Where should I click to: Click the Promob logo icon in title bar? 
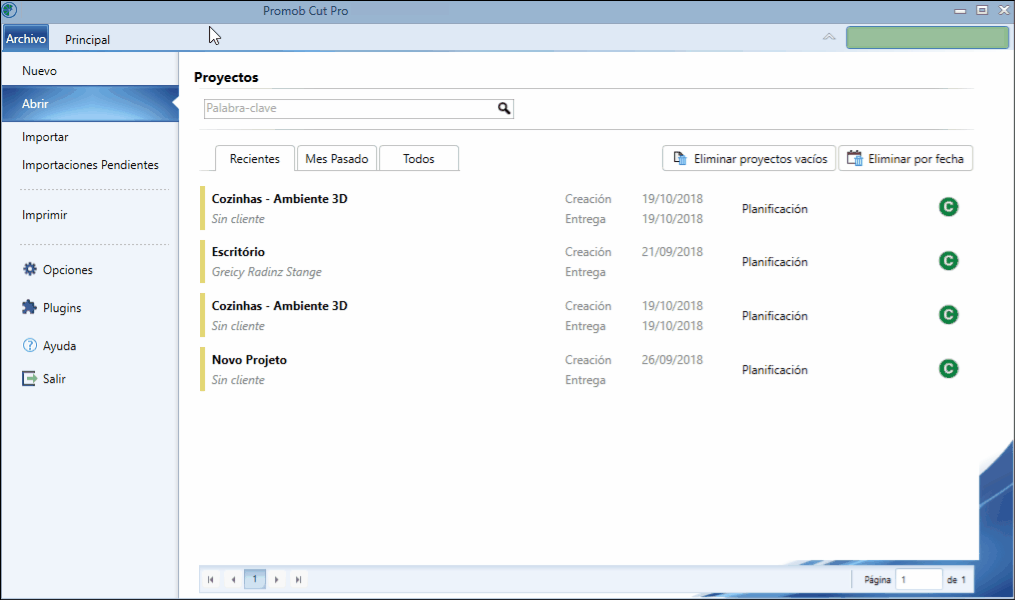point(9,10)
